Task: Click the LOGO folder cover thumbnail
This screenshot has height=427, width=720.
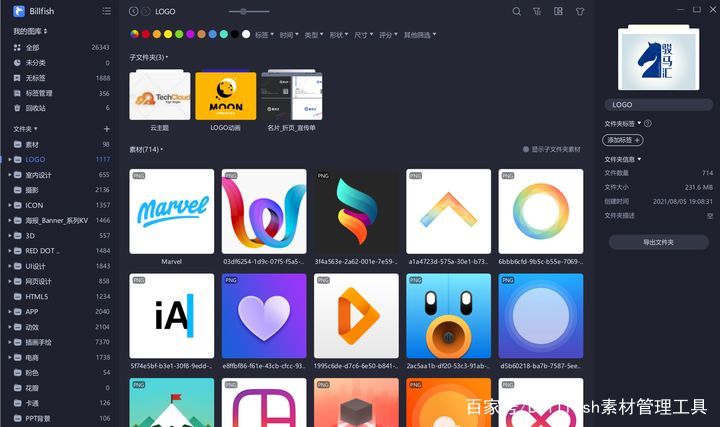Action: 658,58
